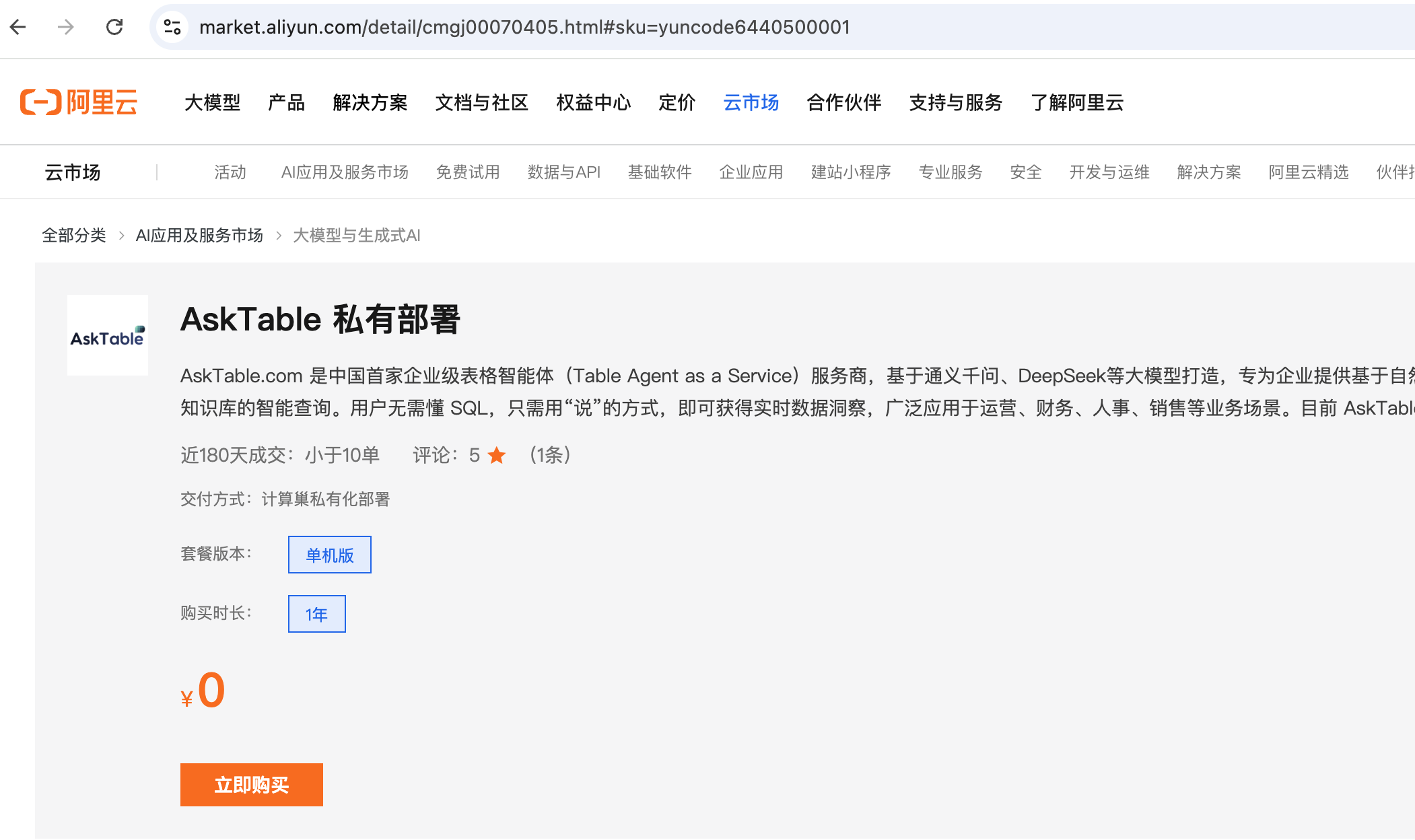
Task: Click the AskTable product logo thumbnail
Action: coord(108,335)
